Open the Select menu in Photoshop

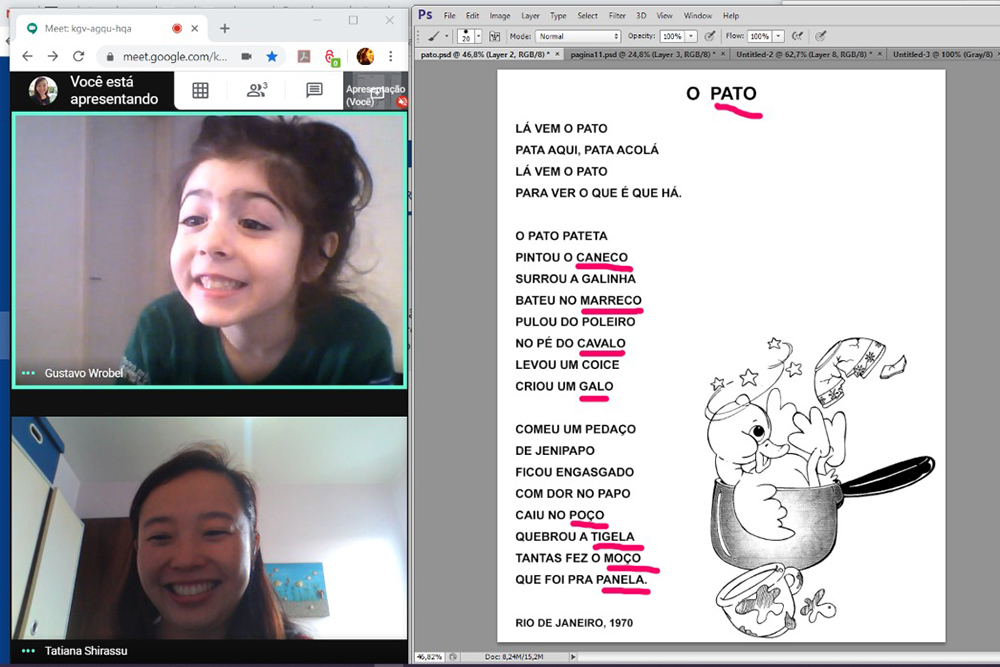pyautogui.click(x=587, y=16)
